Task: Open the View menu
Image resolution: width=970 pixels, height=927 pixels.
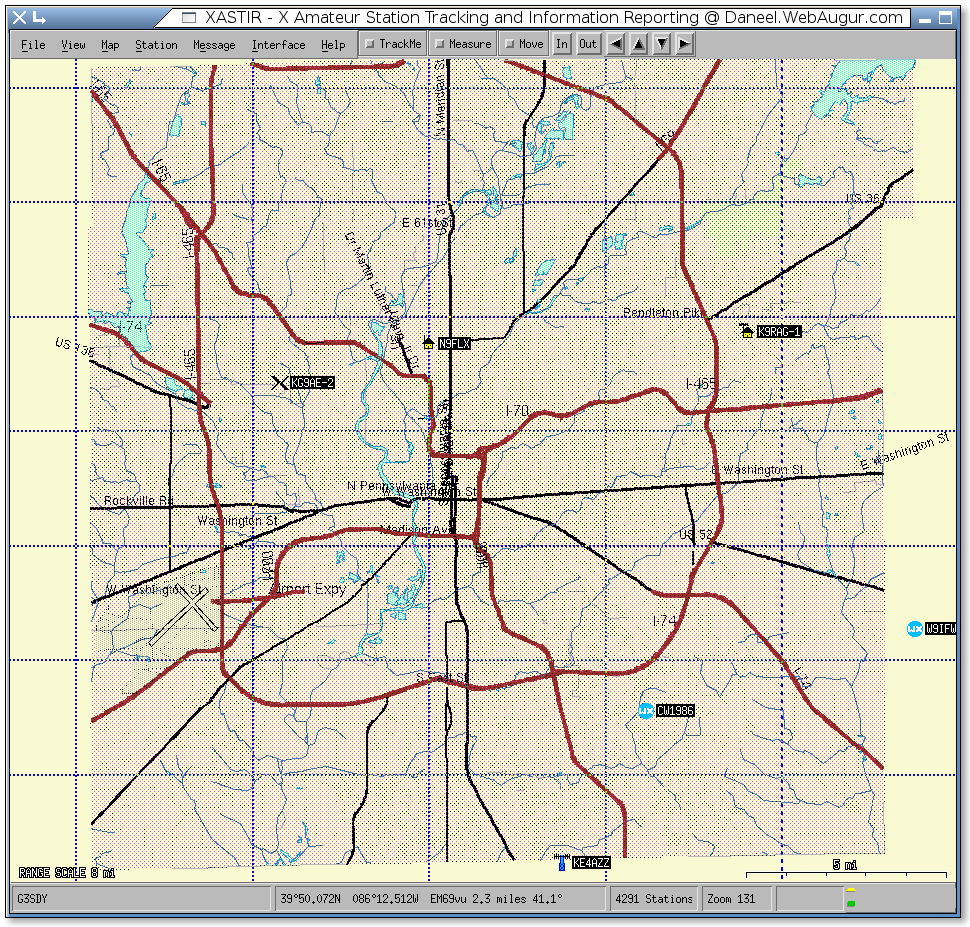Action: (73, 45)
